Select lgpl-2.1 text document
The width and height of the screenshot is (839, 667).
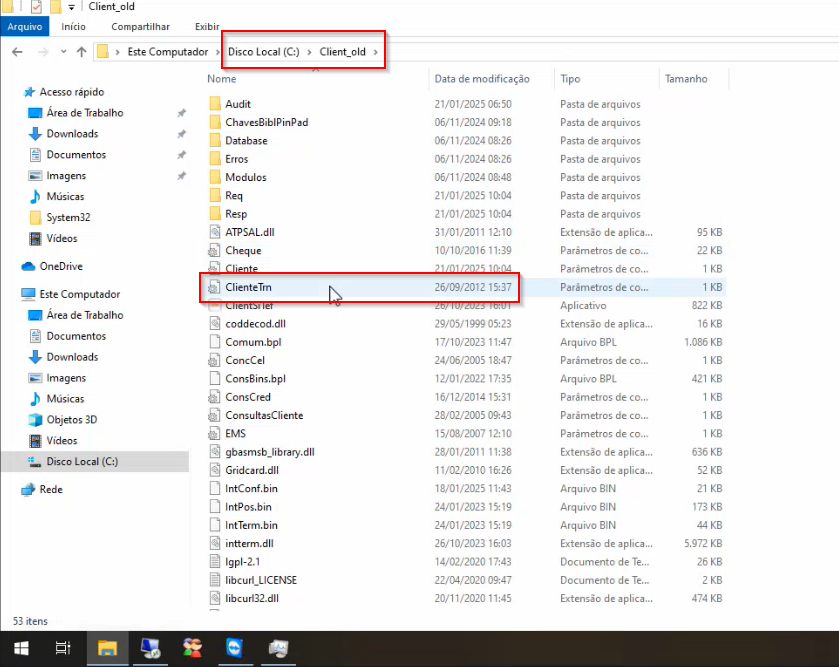point(242,562)
